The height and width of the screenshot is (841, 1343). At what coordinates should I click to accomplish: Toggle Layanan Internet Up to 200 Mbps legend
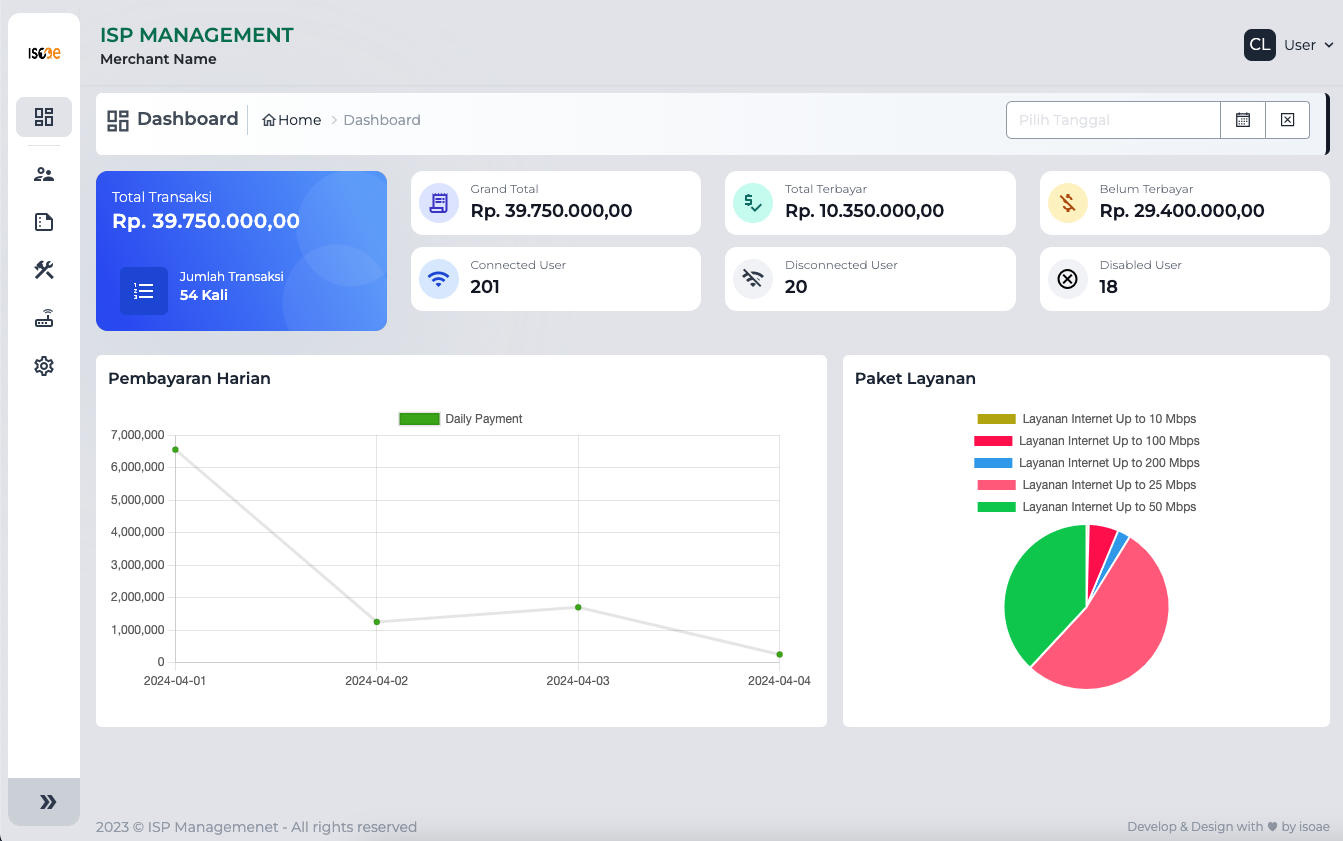coord(1086,463)
